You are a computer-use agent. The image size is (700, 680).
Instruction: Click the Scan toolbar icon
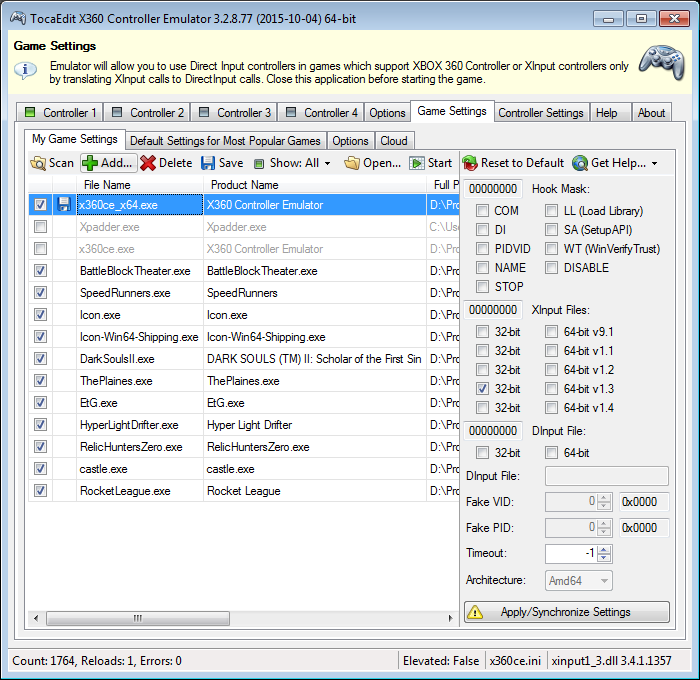point(38,163)
